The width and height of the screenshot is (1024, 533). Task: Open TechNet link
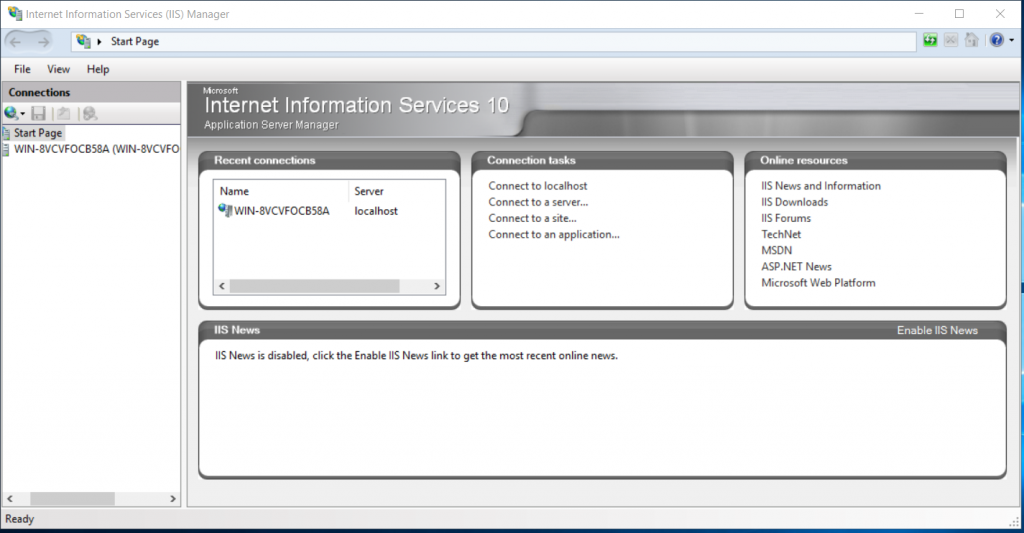pos(781,234)
